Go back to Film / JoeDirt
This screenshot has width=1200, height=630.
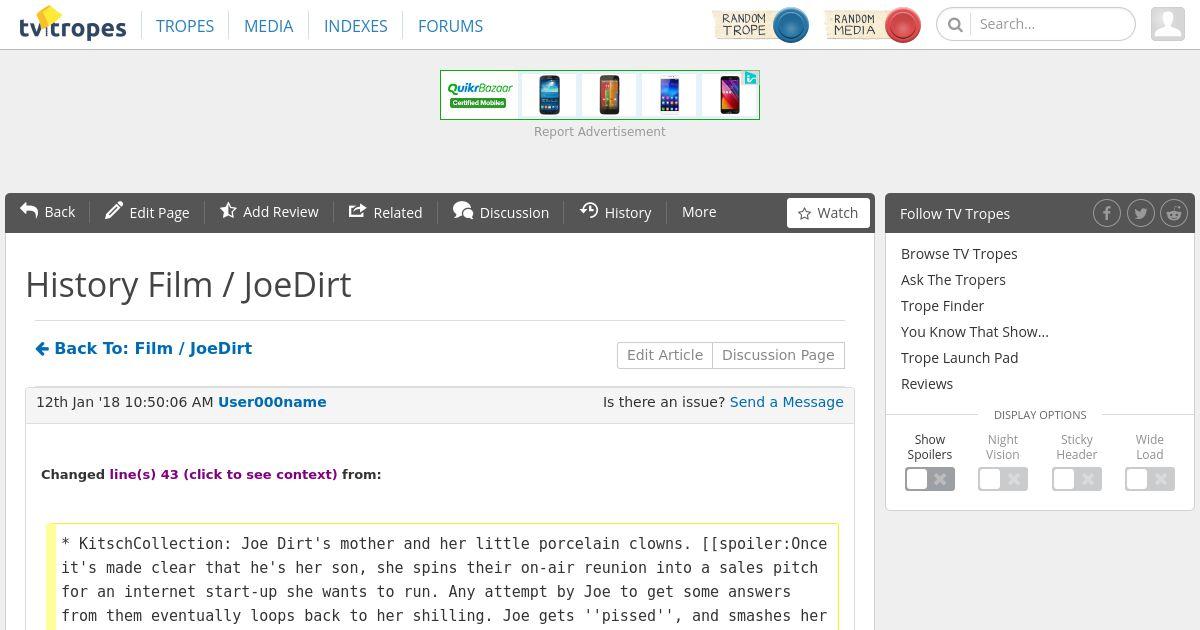[143, 348]
